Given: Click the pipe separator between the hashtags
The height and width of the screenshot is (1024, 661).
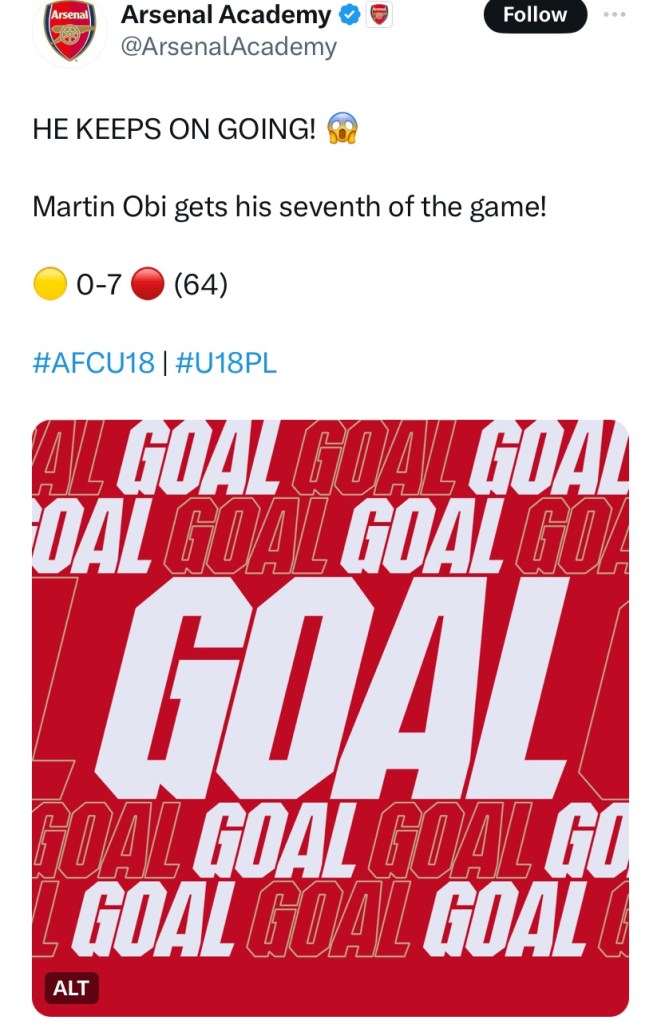Looking at the screenshot, I should point(165,364).
